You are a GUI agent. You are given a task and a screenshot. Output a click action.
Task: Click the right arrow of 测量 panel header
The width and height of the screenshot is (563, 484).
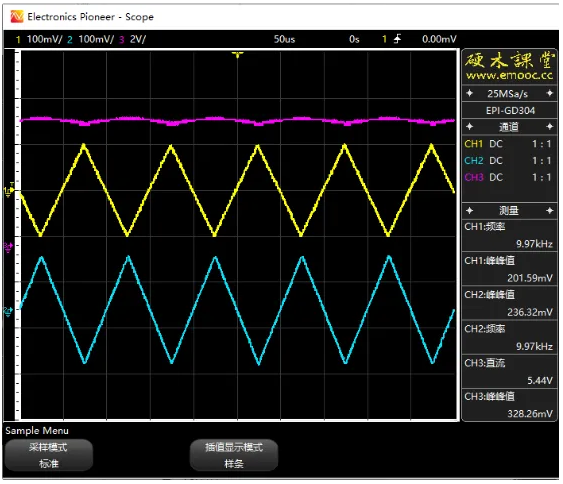point(549,210)
